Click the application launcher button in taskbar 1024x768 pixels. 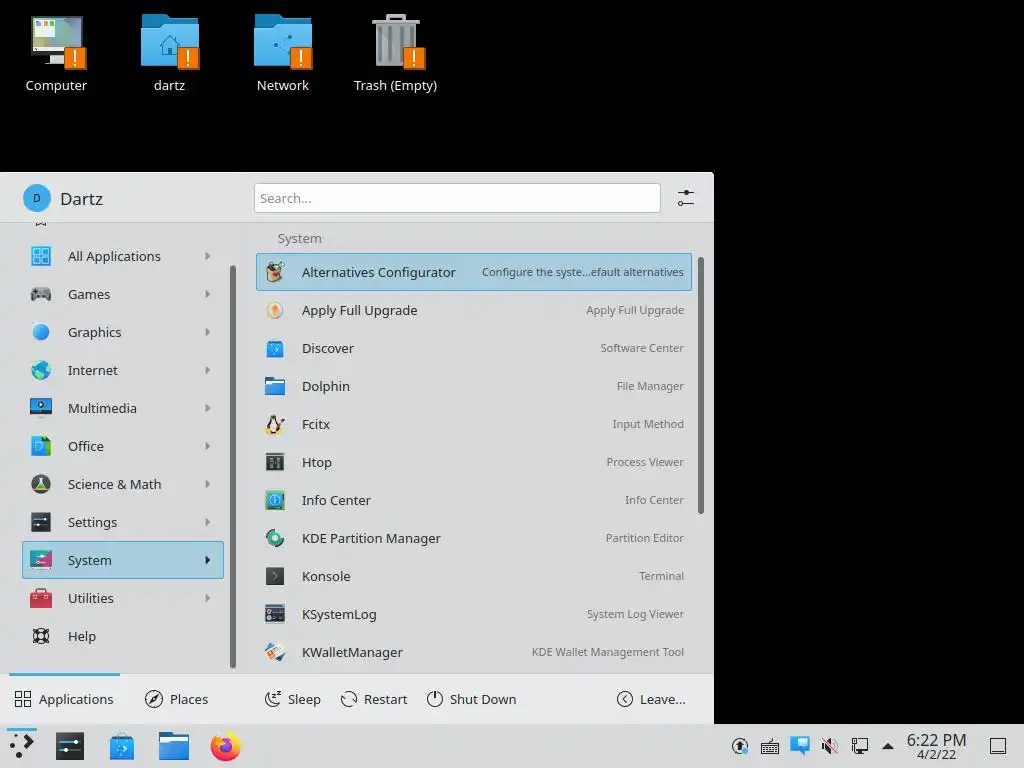coord(22,746)
